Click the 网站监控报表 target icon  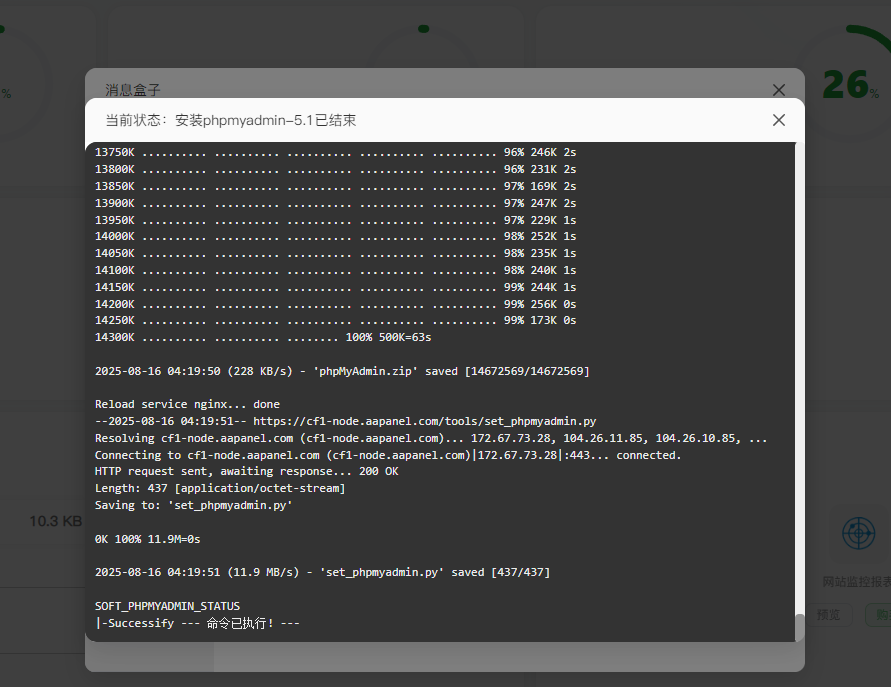pyautogui.click(x=858, y=533)
